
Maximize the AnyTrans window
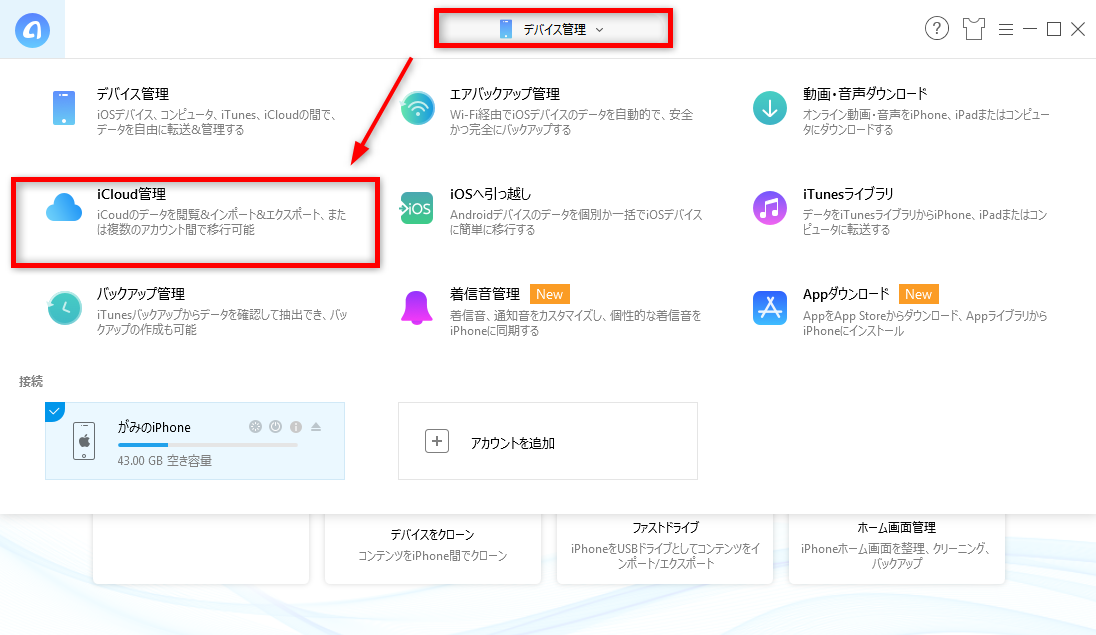tap(1053, 29)
